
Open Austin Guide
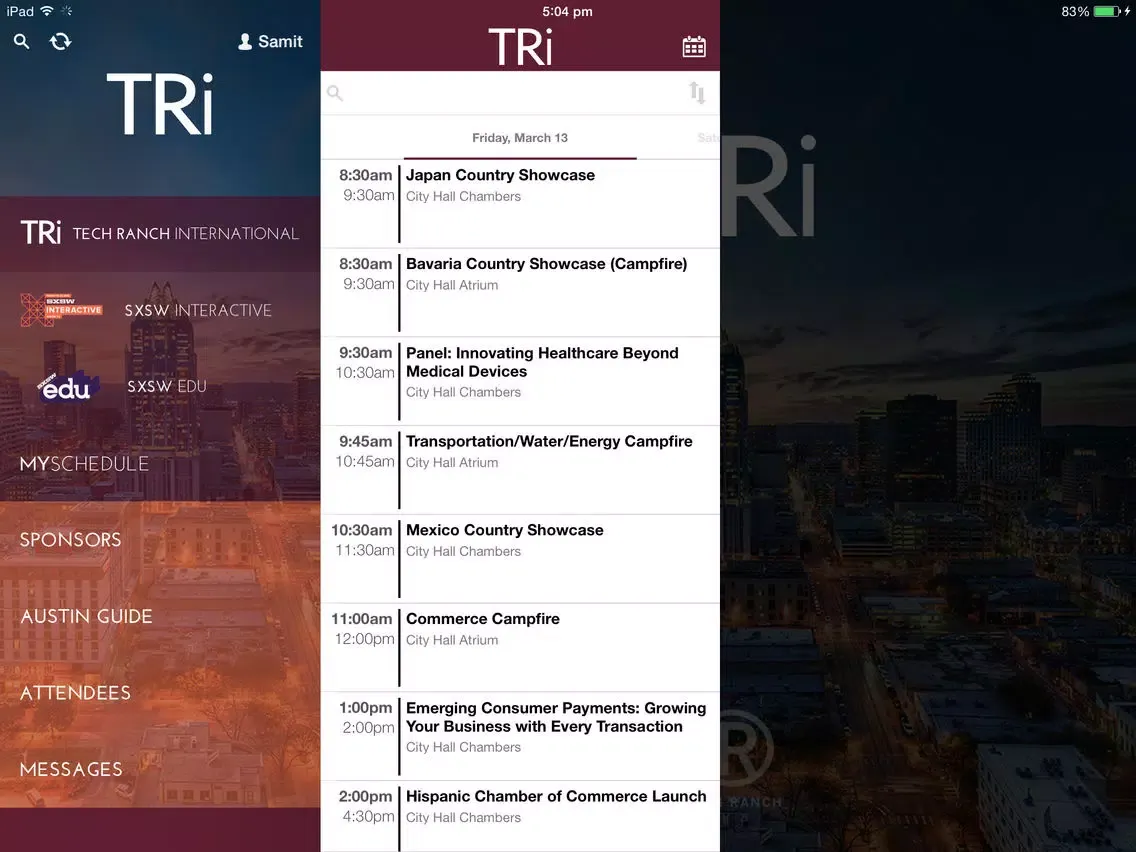pyautogui.click(x=160, y=617)
